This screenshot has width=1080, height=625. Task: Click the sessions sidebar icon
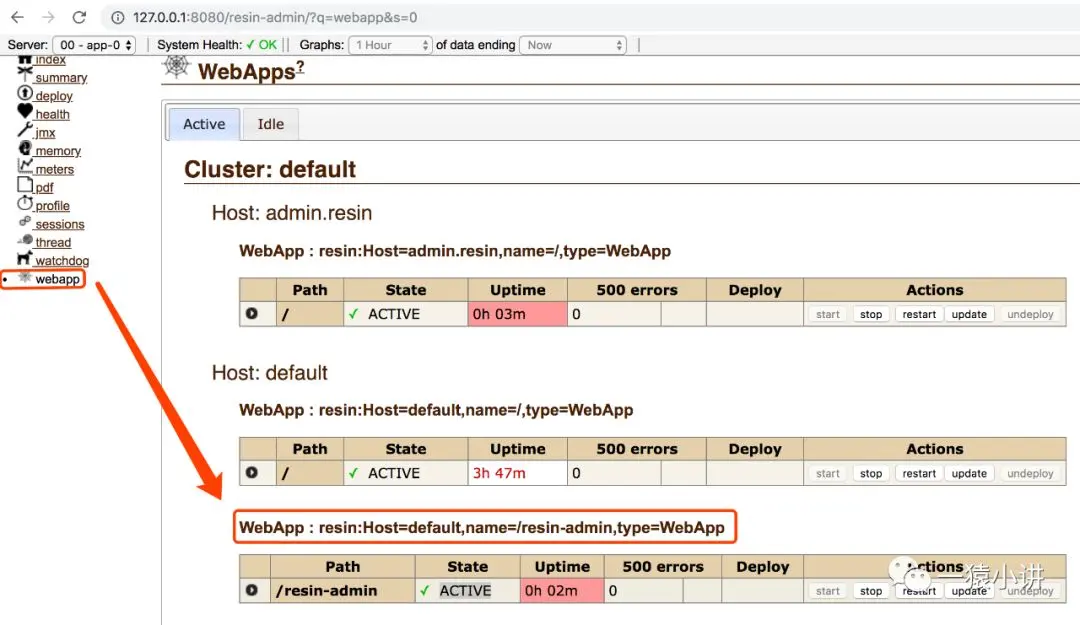click(25, 221)
